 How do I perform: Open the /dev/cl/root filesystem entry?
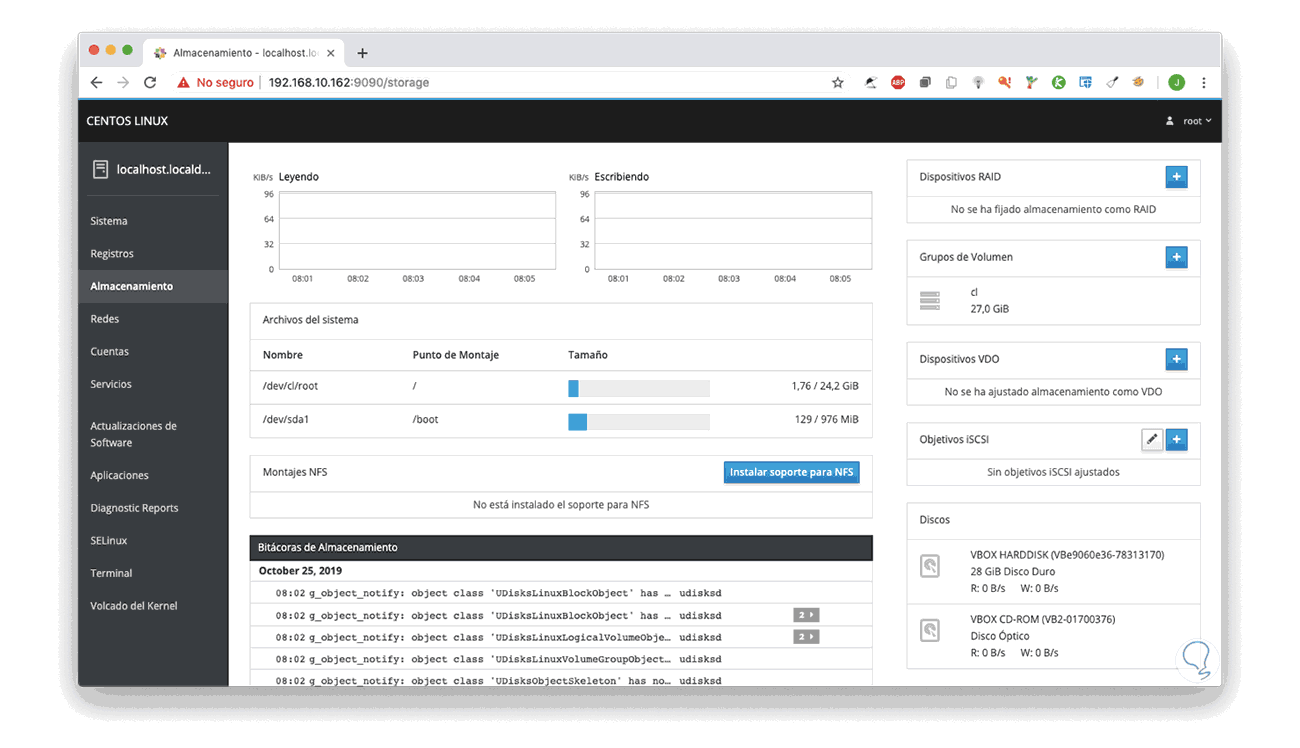click(291, 385)
